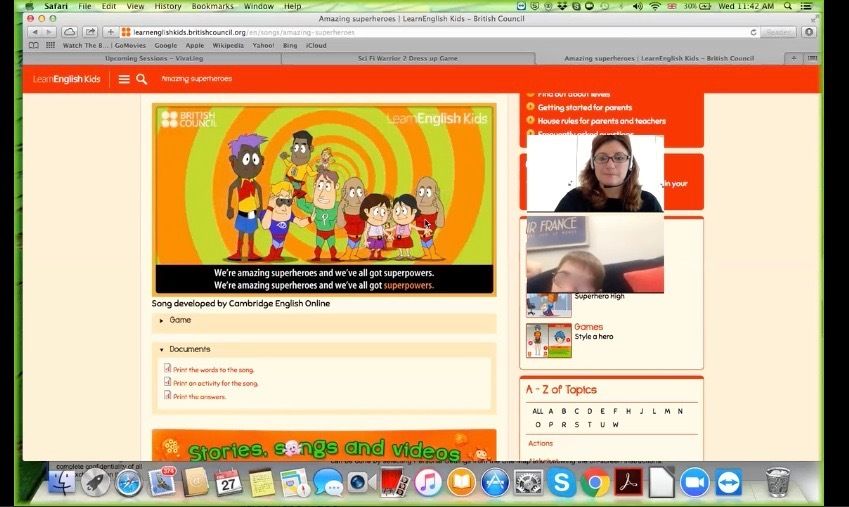Show bookmarks sidebar via the book icon
Viewport: 849px width, 507px height.
click(34, 46)
